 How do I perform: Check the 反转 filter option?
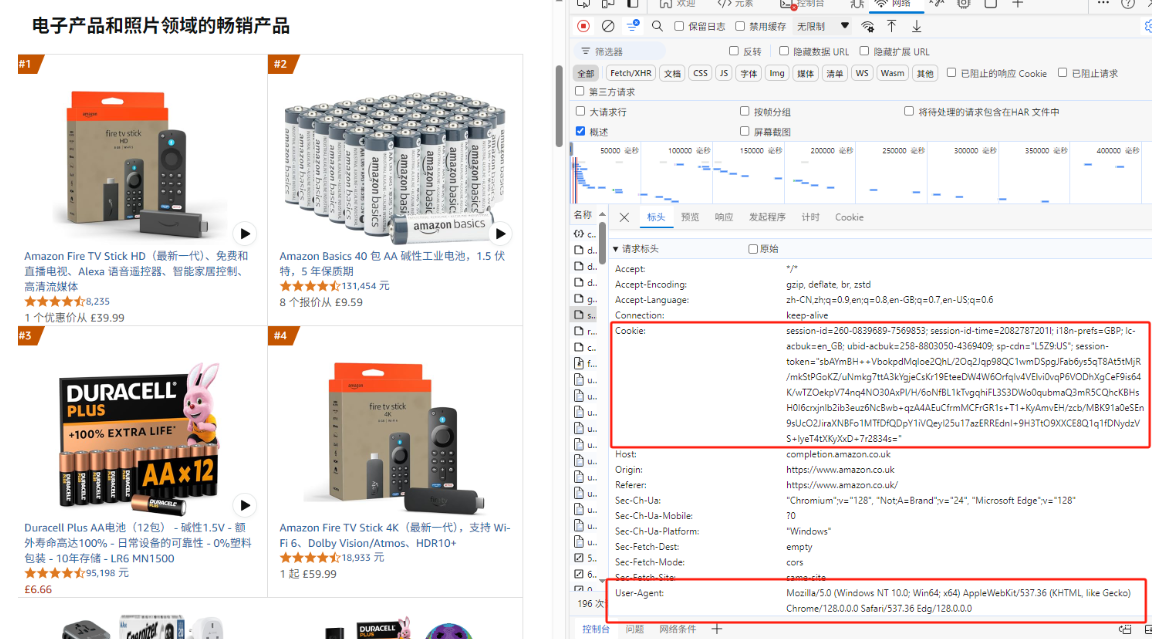[734, 51]
